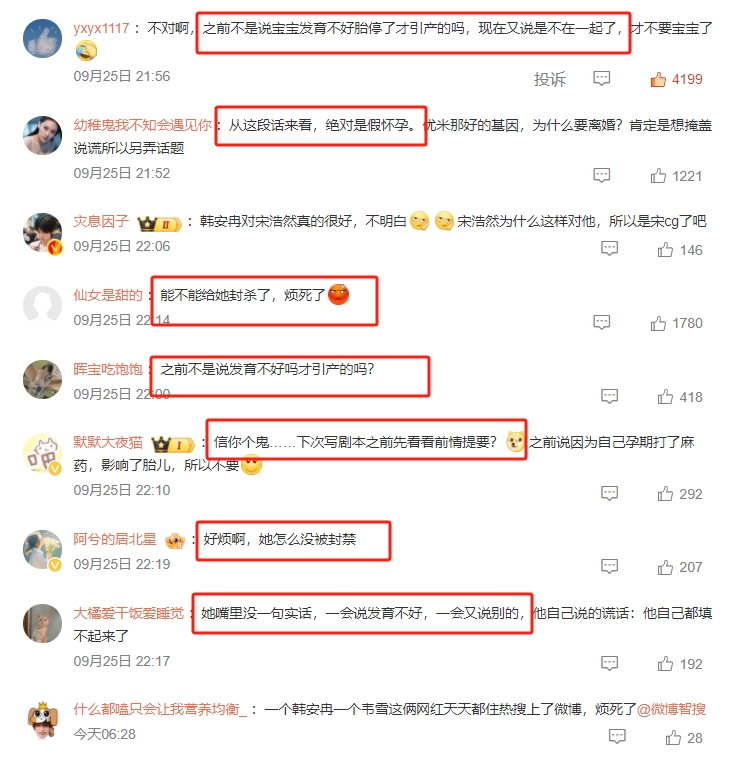Click the @微博智搜 mention link
730x759 pixels.
(x=671, y=710)
